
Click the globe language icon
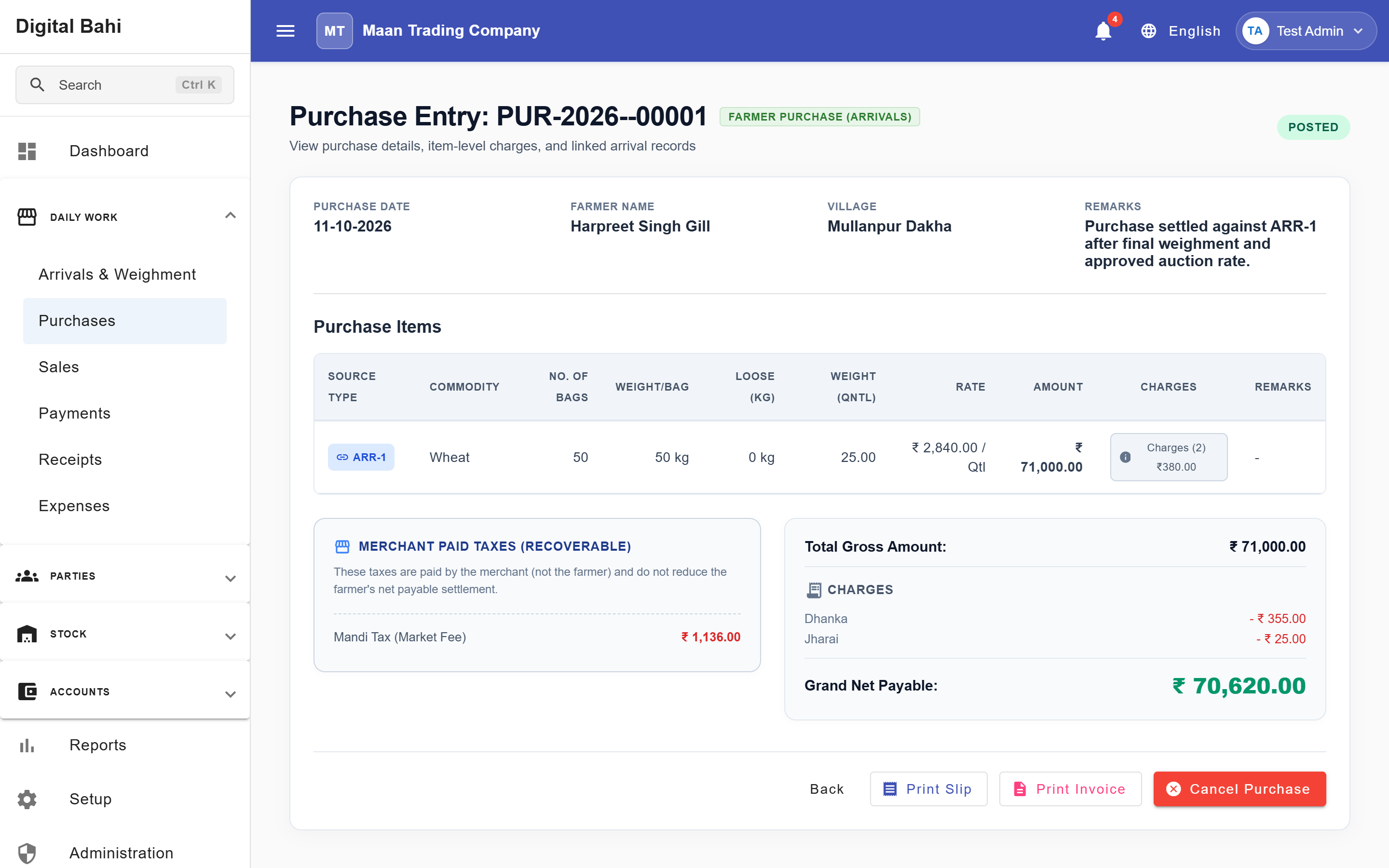click(1148, 31)
